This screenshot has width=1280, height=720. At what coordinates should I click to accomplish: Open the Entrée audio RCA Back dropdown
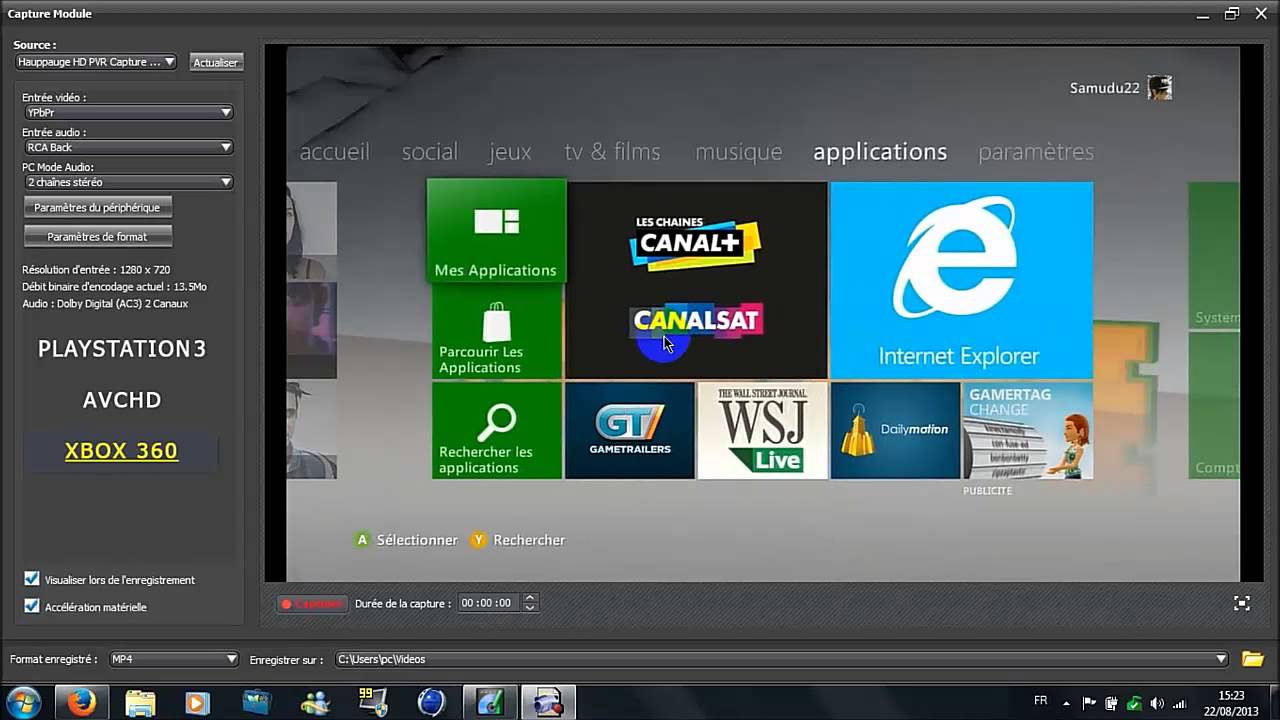click(x=128, y=147)
